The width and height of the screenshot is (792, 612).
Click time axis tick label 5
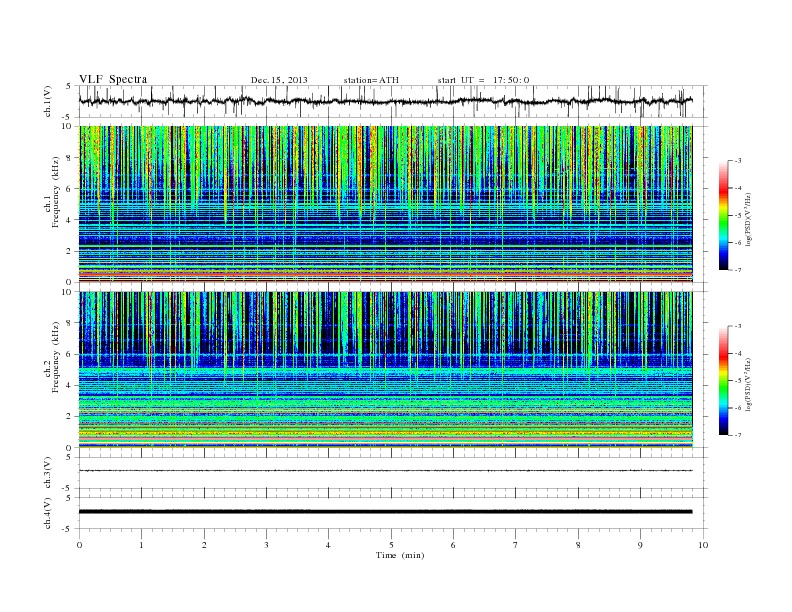391,545
